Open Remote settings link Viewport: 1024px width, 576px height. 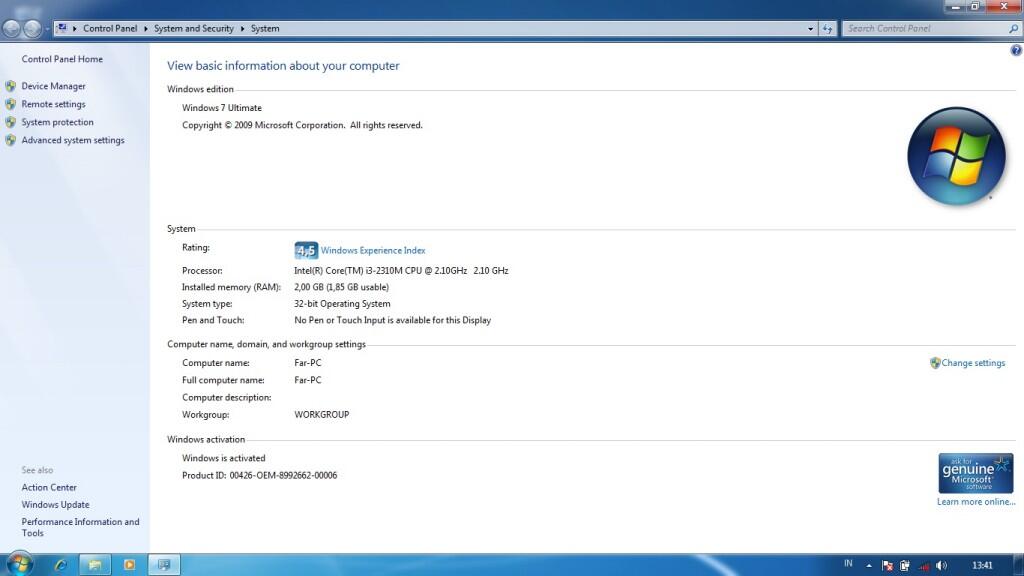(x=54, y=104)
